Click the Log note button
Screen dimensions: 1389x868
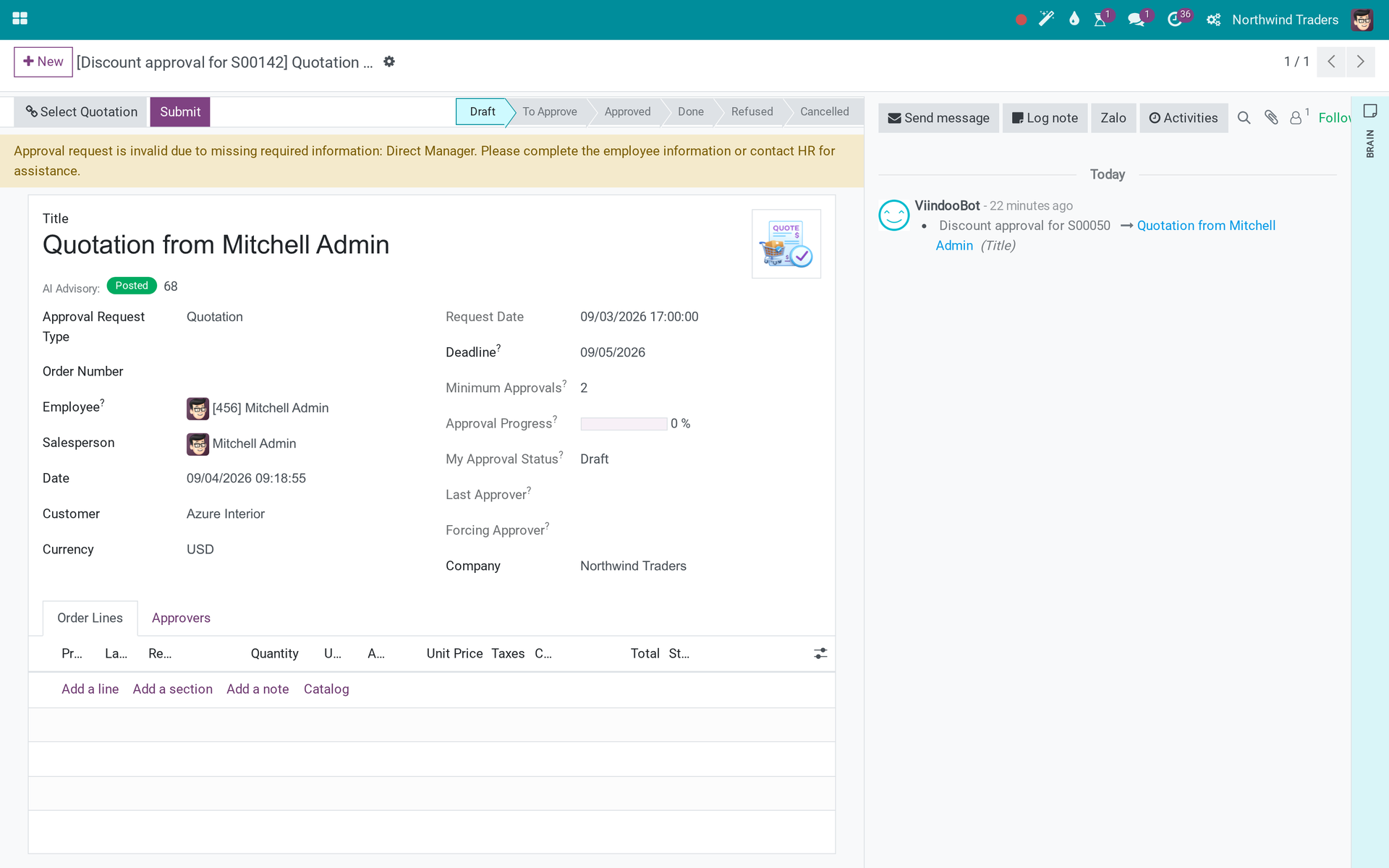coord(1045,118)
